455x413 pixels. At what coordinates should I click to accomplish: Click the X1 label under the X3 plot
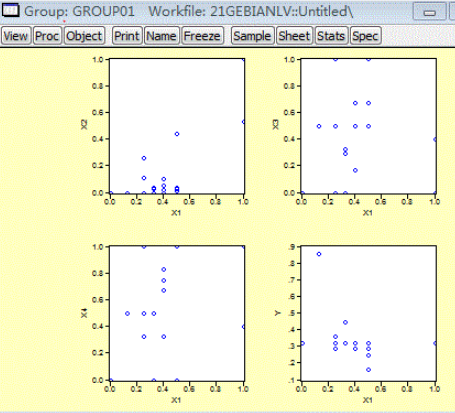point(368,213)
